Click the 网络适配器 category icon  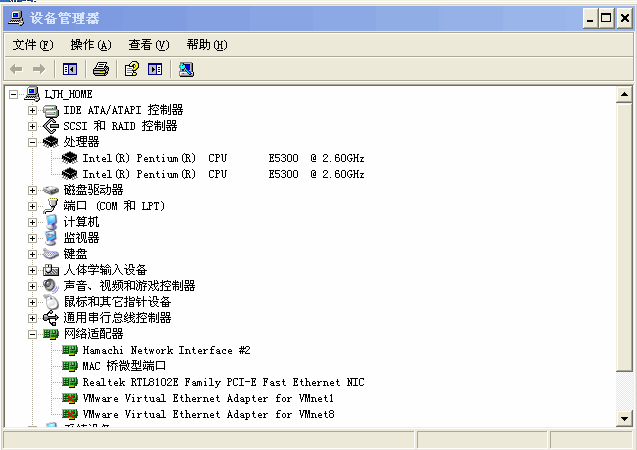(x=51, y=334)
